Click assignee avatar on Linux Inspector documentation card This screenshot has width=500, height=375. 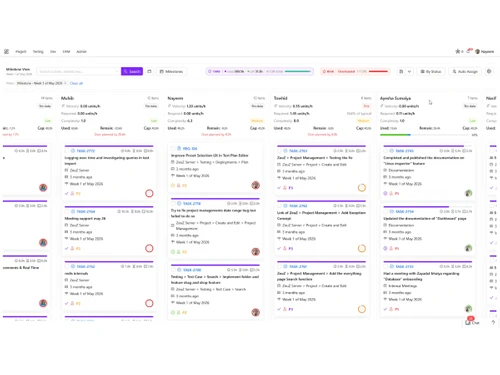point(468,193)
